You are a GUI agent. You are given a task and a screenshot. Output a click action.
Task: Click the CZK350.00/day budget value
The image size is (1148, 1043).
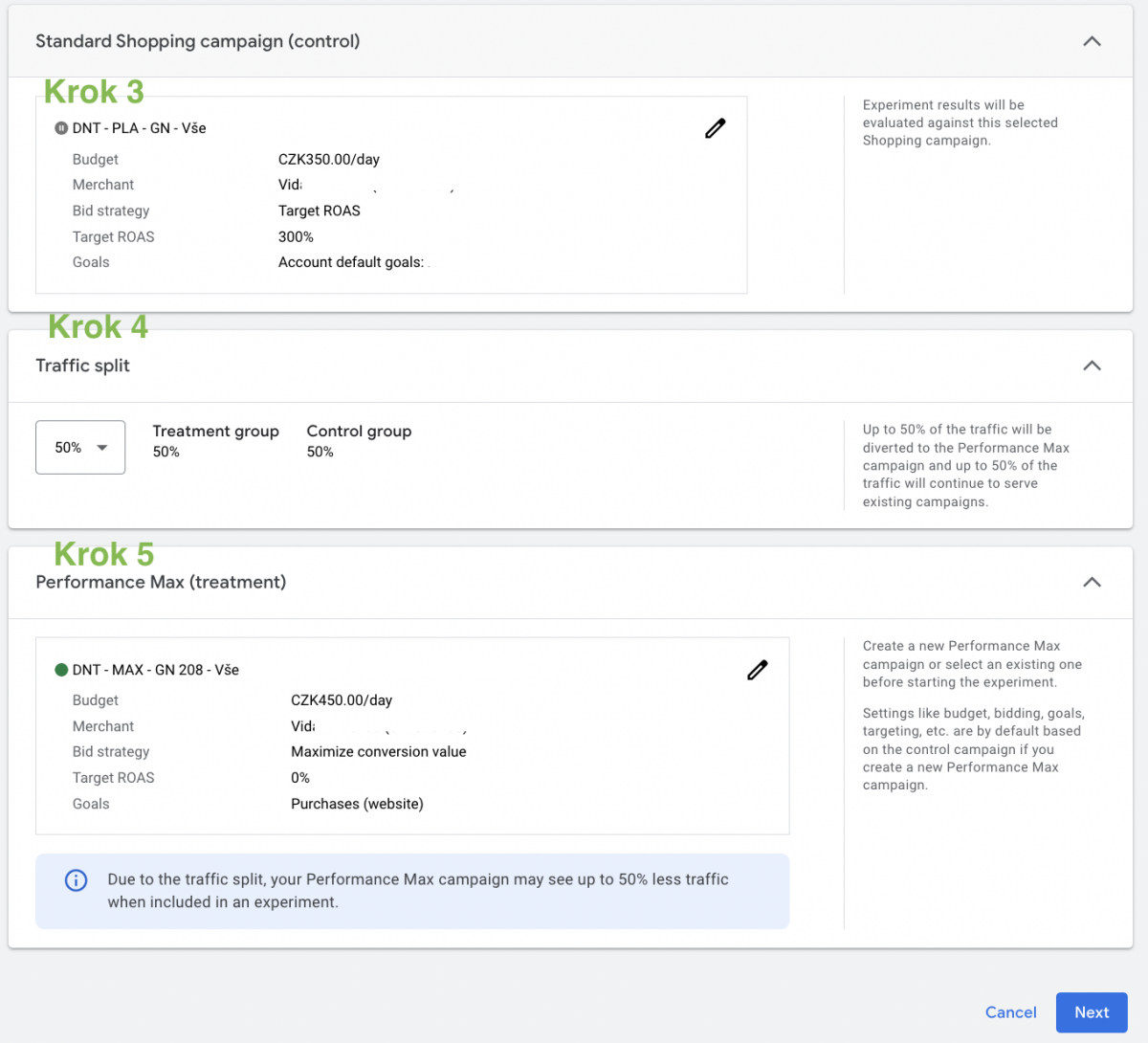pyautogui.click(x=329, y=160)
